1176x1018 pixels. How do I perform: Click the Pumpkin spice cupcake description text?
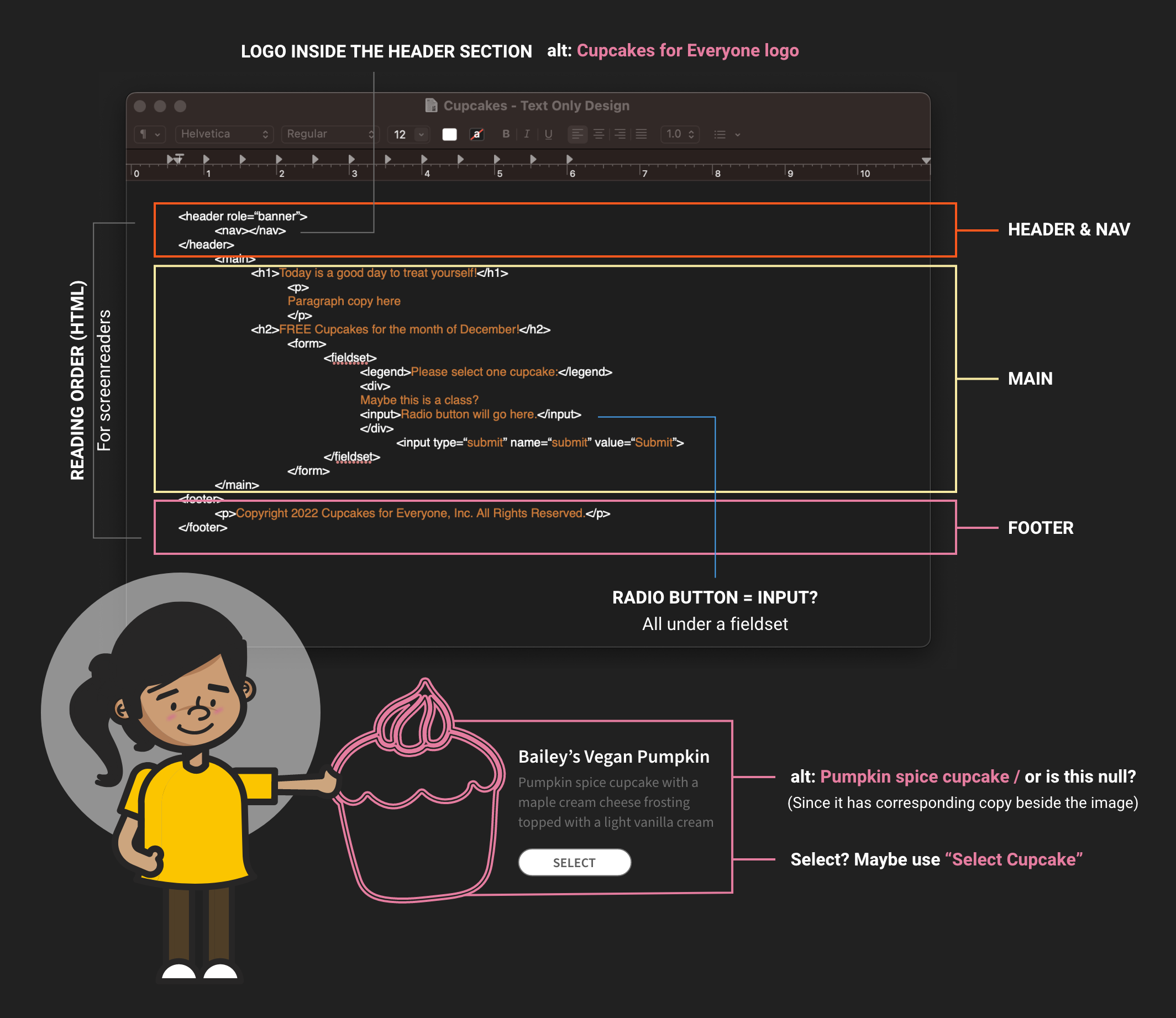(616, 802)
